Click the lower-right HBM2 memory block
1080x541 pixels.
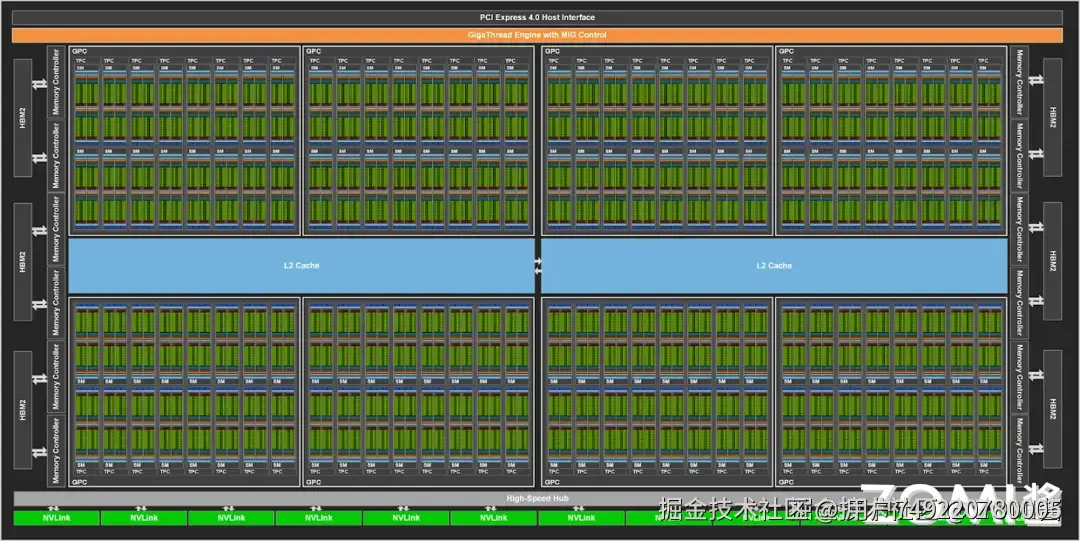click(1052, 409)
